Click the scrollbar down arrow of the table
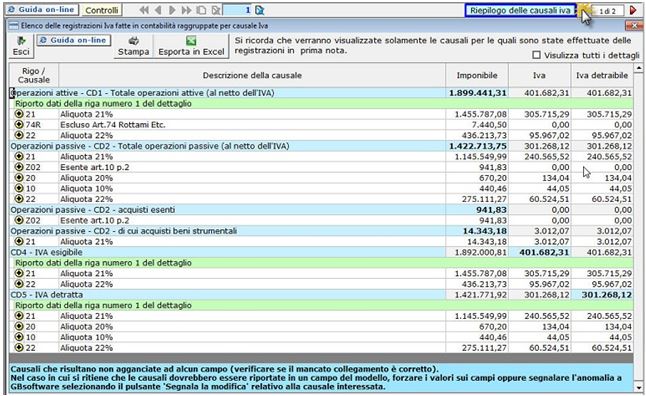This screenshot has width=646, height=396. click(639, 387)
